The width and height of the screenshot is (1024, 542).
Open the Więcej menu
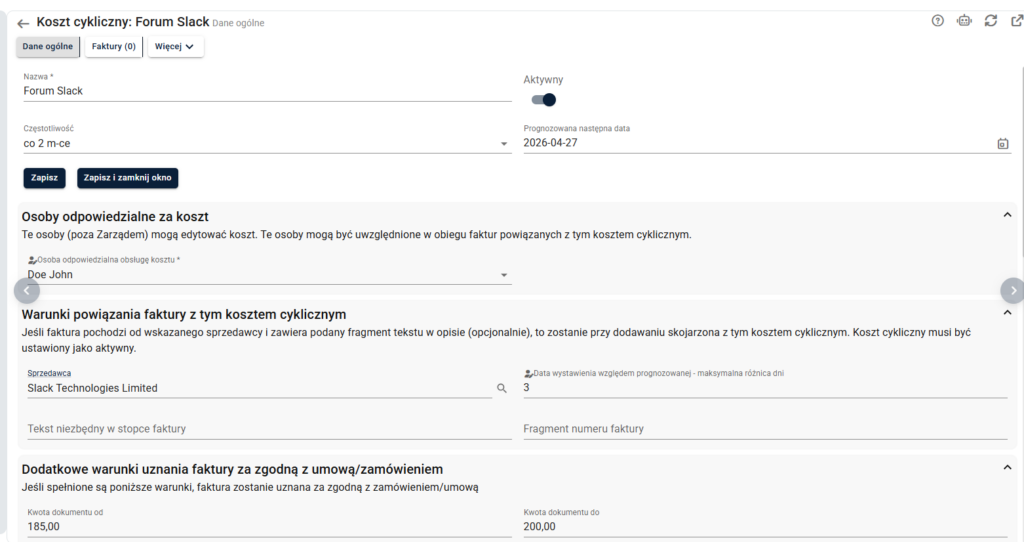pyautogui.click(x=175, y=46)
